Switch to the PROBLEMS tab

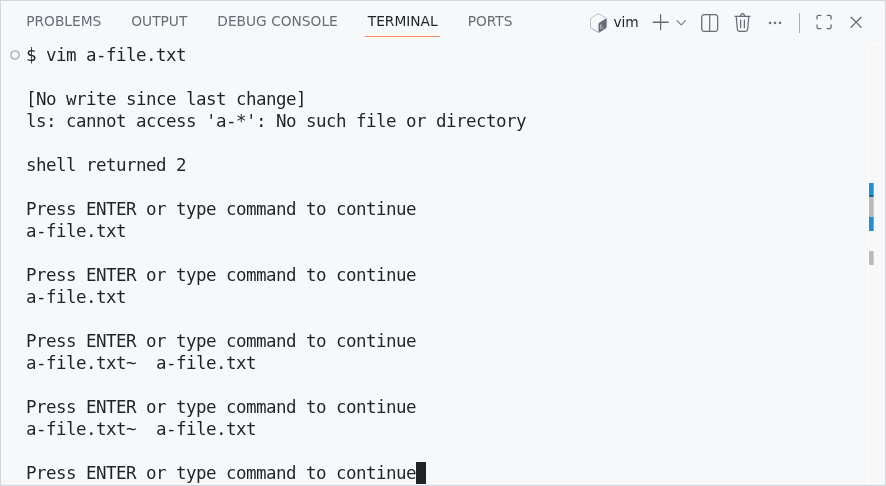click(x=64, y=21)
